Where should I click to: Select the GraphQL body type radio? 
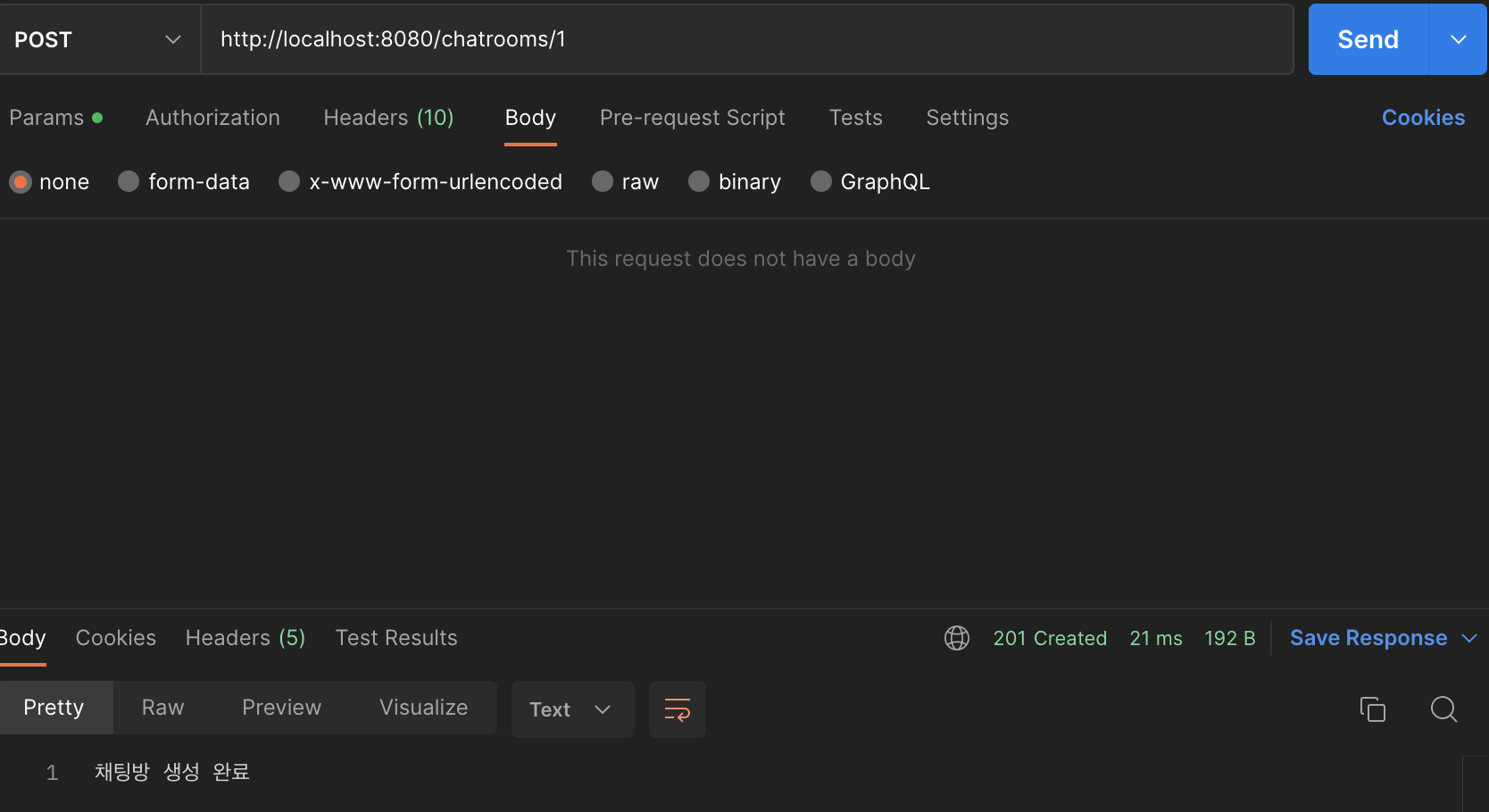(821, 182)
